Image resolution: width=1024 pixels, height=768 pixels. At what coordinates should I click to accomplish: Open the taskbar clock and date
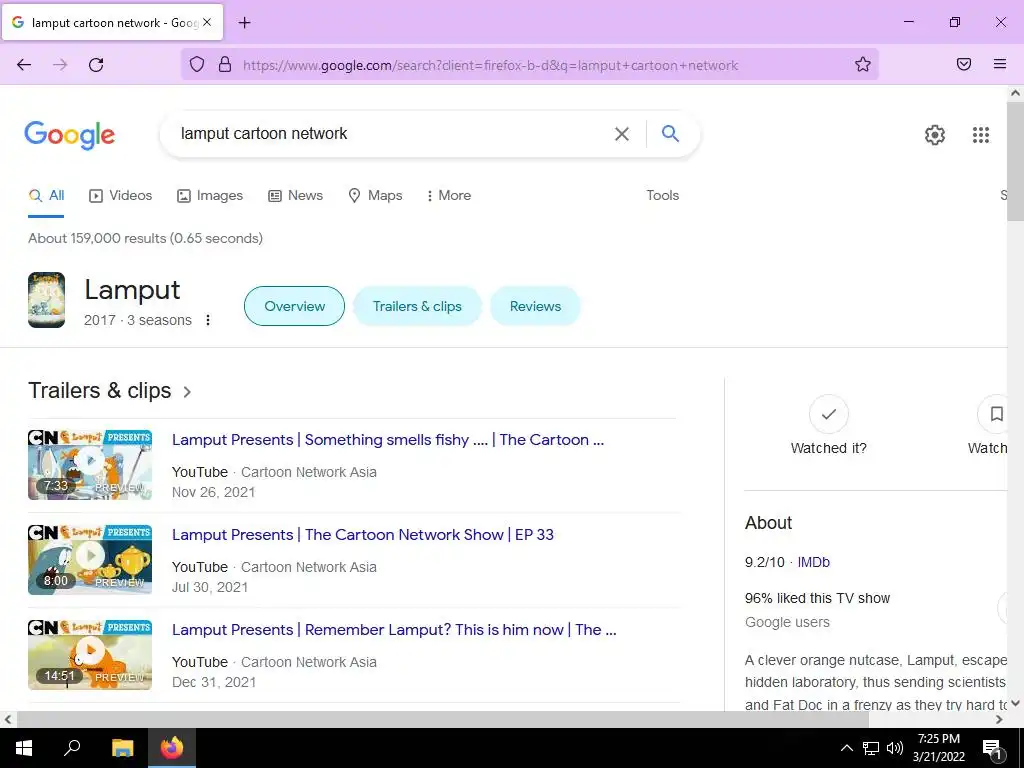click(938, 748)
